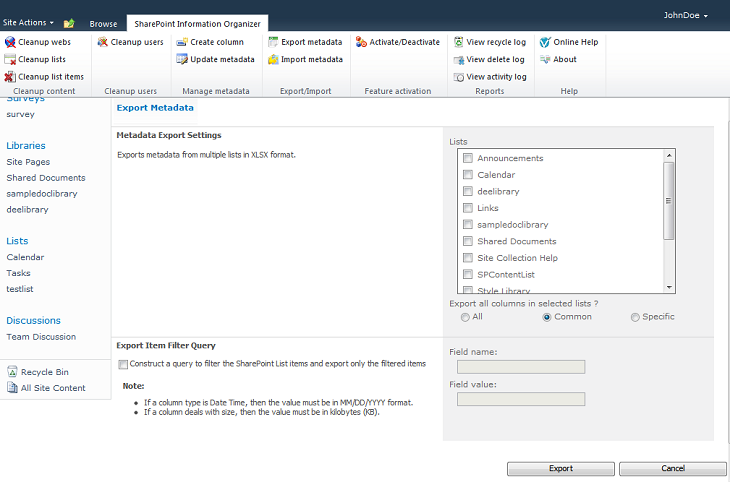
Task: Check the deelibrary list checkbox
Action: (468, 191)
